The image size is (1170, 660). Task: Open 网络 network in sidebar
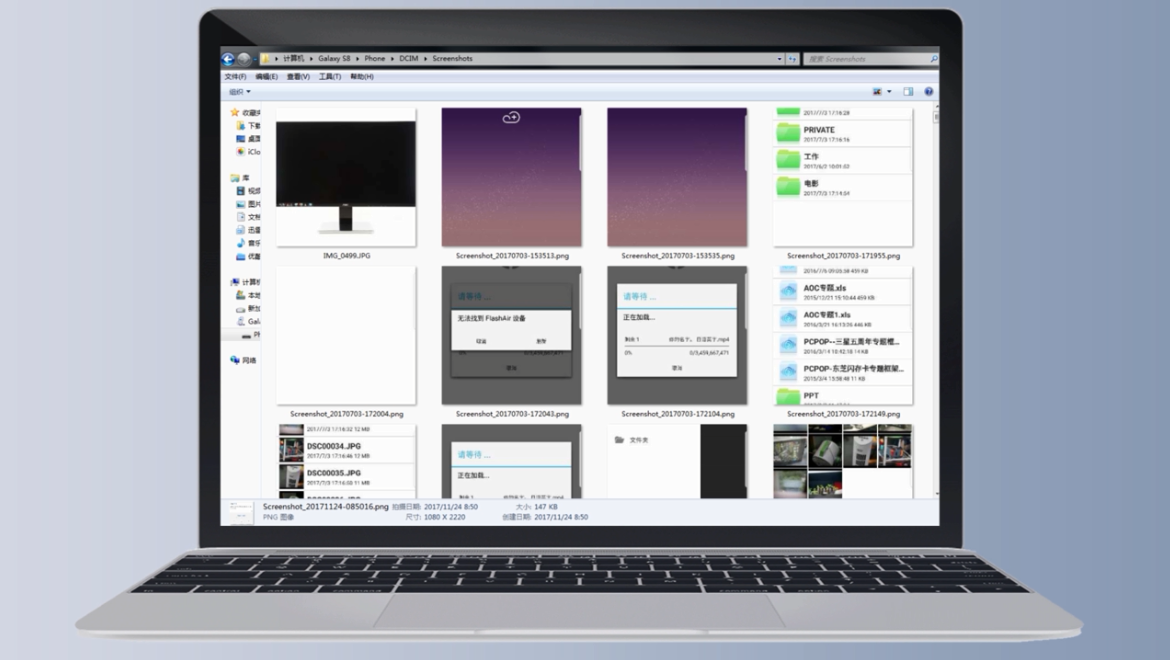tap(243, 360)
